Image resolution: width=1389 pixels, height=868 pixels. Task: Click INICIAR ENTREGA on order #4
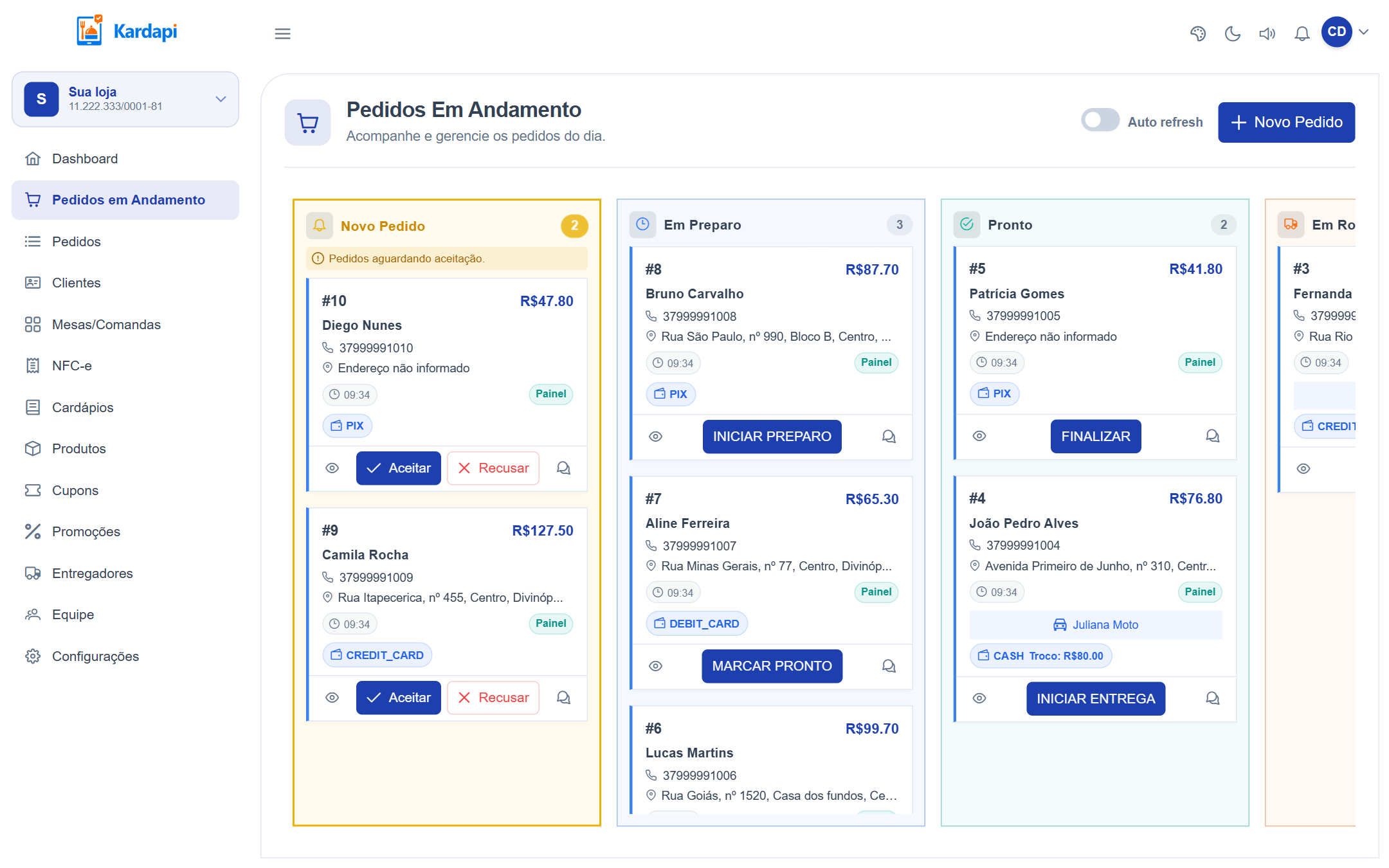(1096, 699)
